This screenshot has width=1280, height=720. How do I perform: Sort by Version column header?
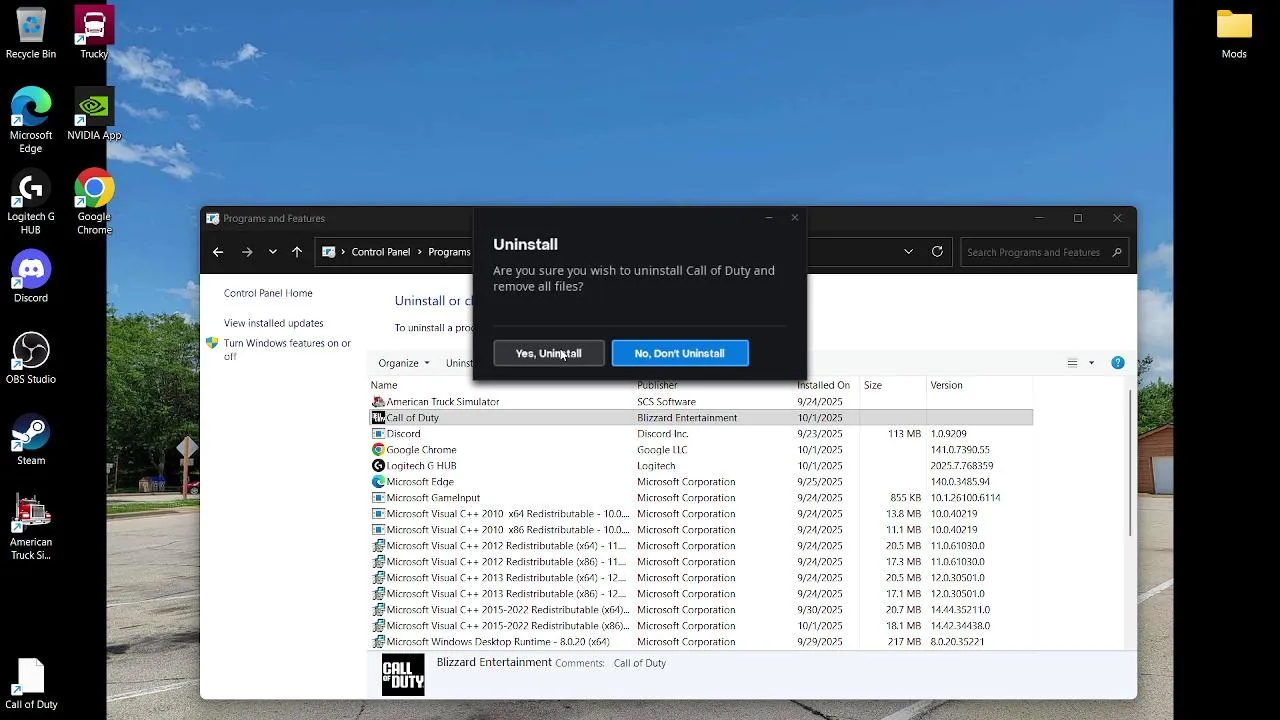946,385
